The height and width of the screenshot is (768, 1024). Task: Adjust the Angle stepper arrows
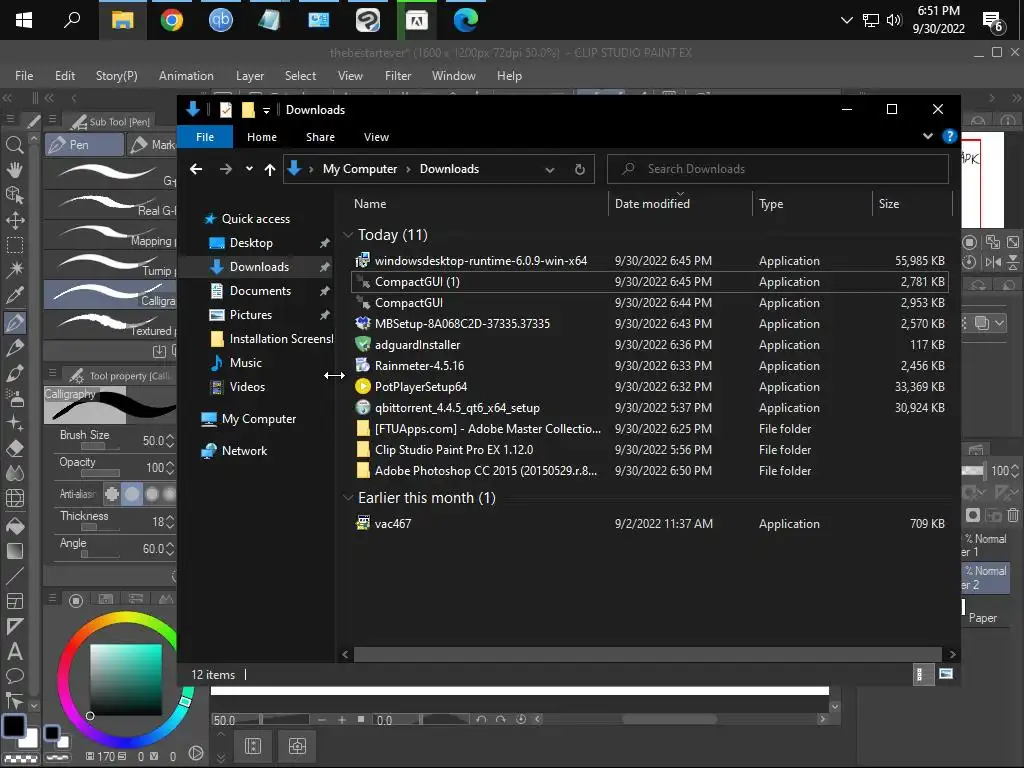[170, 549]
